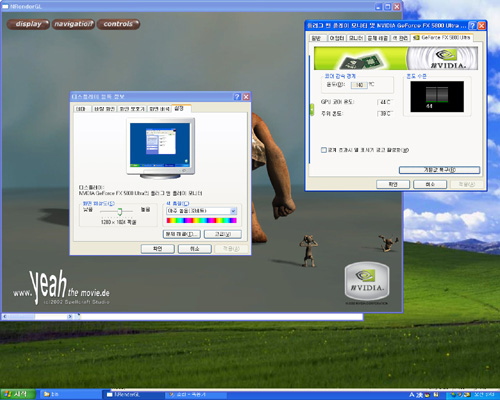Switch to the Themes tab in Display Properties
The image size is (500, 400).
click(x=82, y=109)
